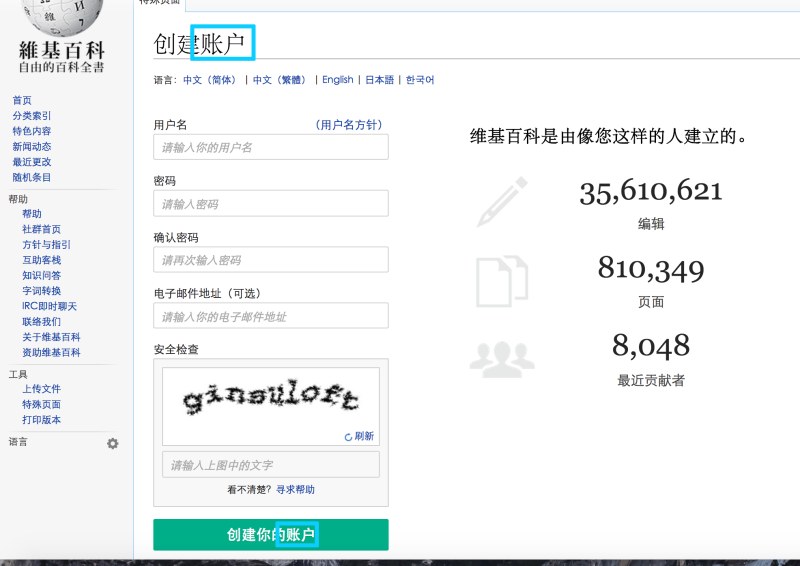Click the 帮助 sidebar section heading
Image resolution: width=800 pixels, height=566 pixels.
(x=18, y=199)
